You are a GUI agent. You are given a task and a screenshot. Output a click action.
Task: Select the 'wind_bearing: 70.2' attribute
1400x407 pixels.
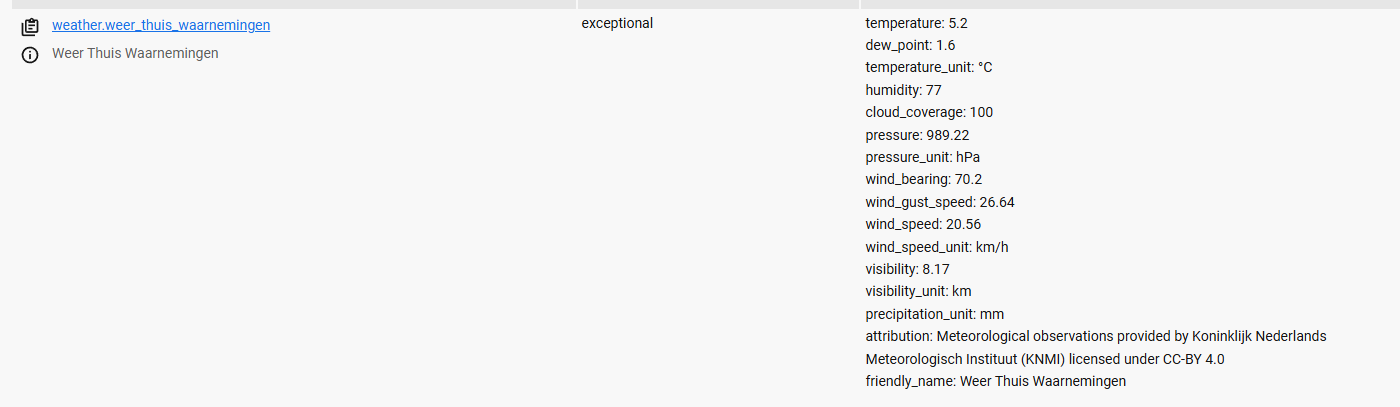pos(923,180)
